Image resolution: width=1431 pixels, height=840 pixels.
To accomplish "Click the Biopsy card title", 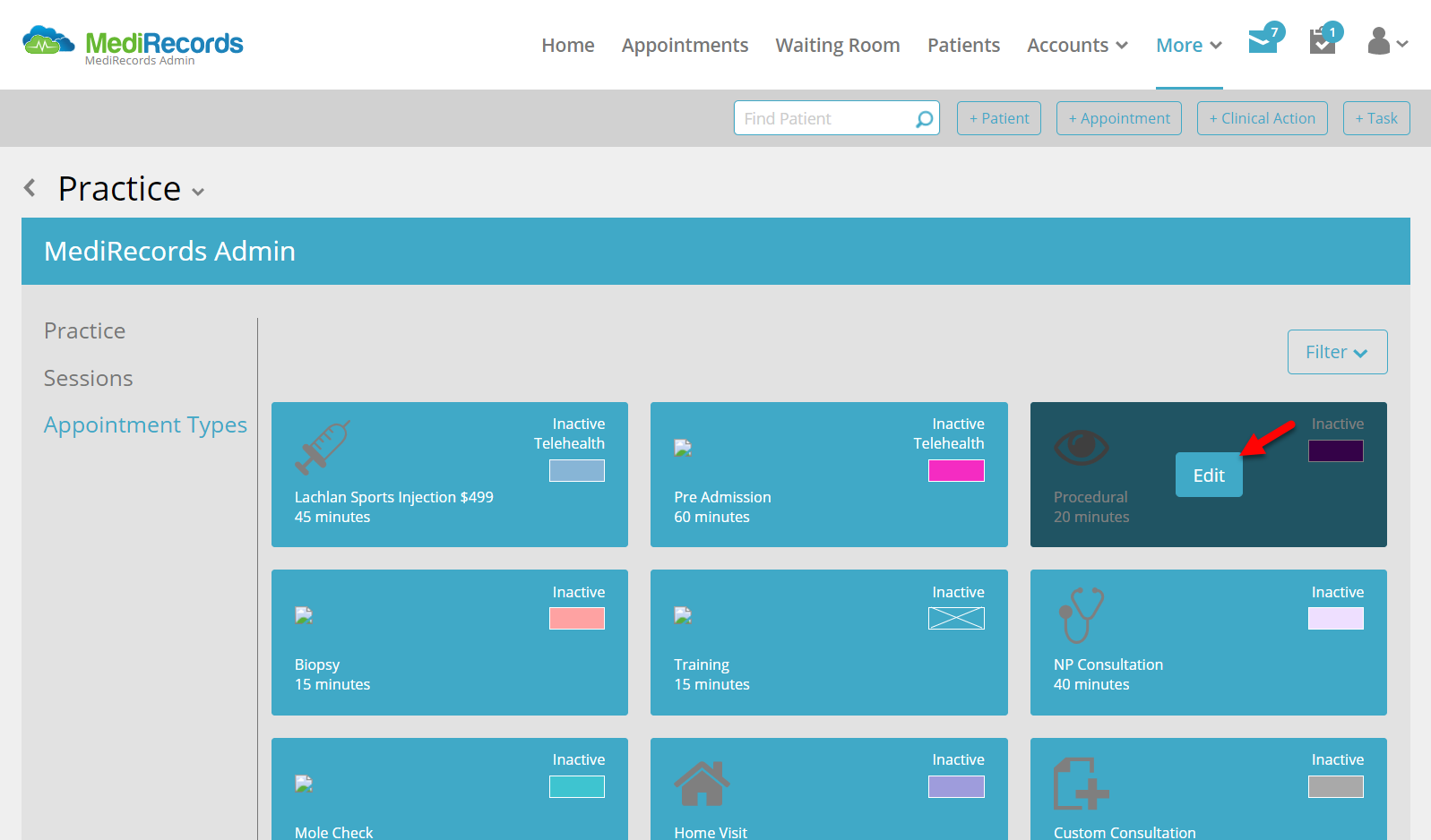I will tap(317, 665).
